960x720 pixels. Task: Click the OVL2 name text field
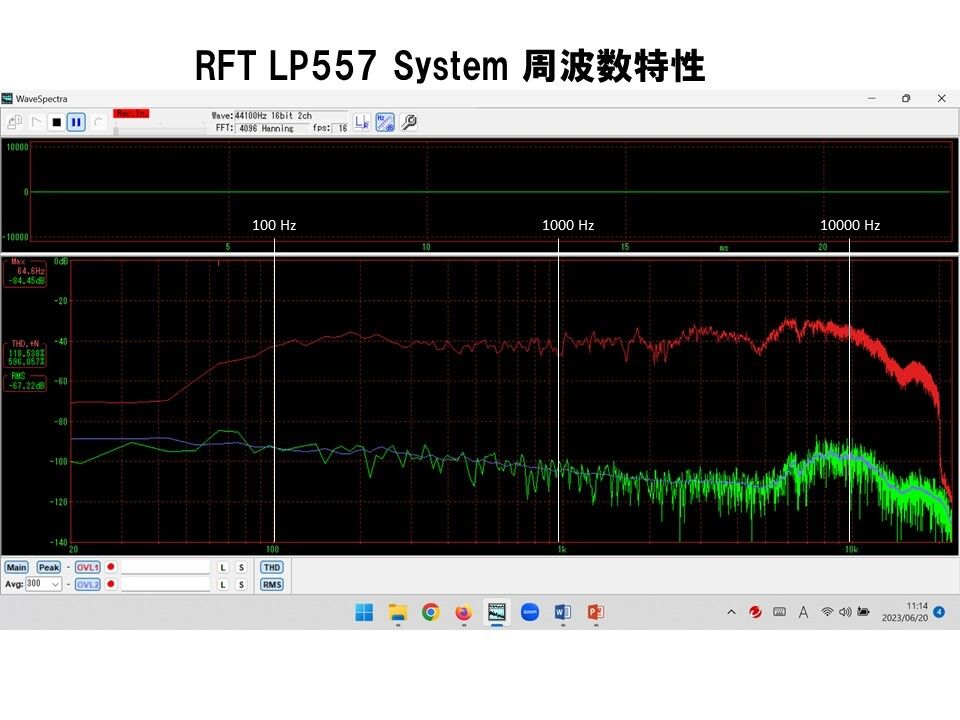point(165,585)
